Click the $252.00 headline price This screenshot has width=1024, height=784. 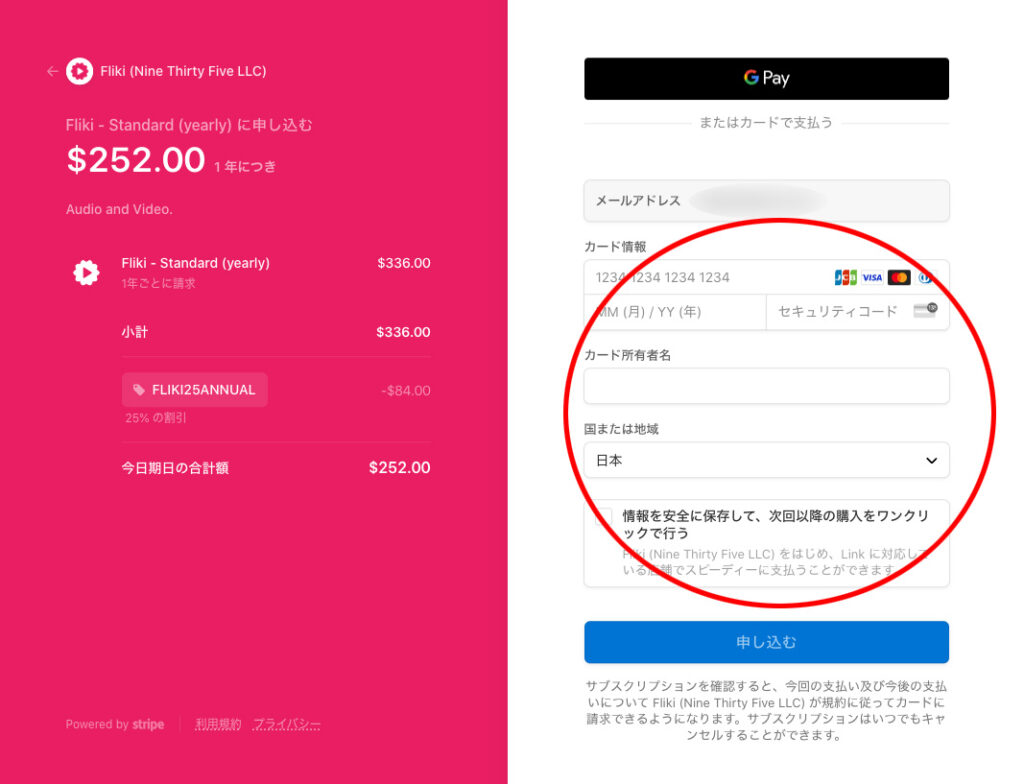pos(136,159)
